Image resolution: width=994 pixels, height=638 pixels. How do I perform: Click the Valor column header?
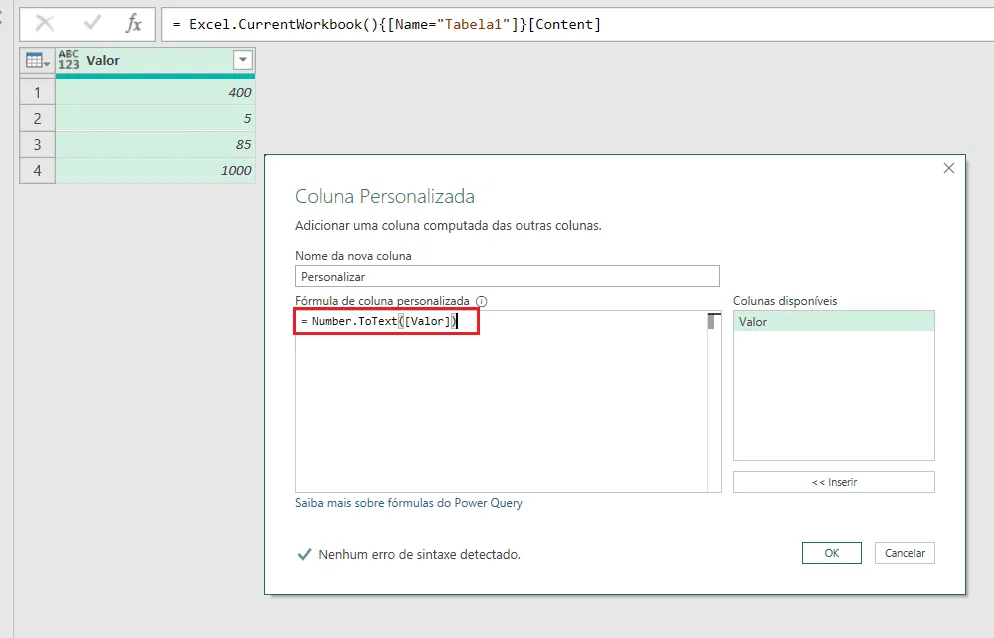coord(155,61)
